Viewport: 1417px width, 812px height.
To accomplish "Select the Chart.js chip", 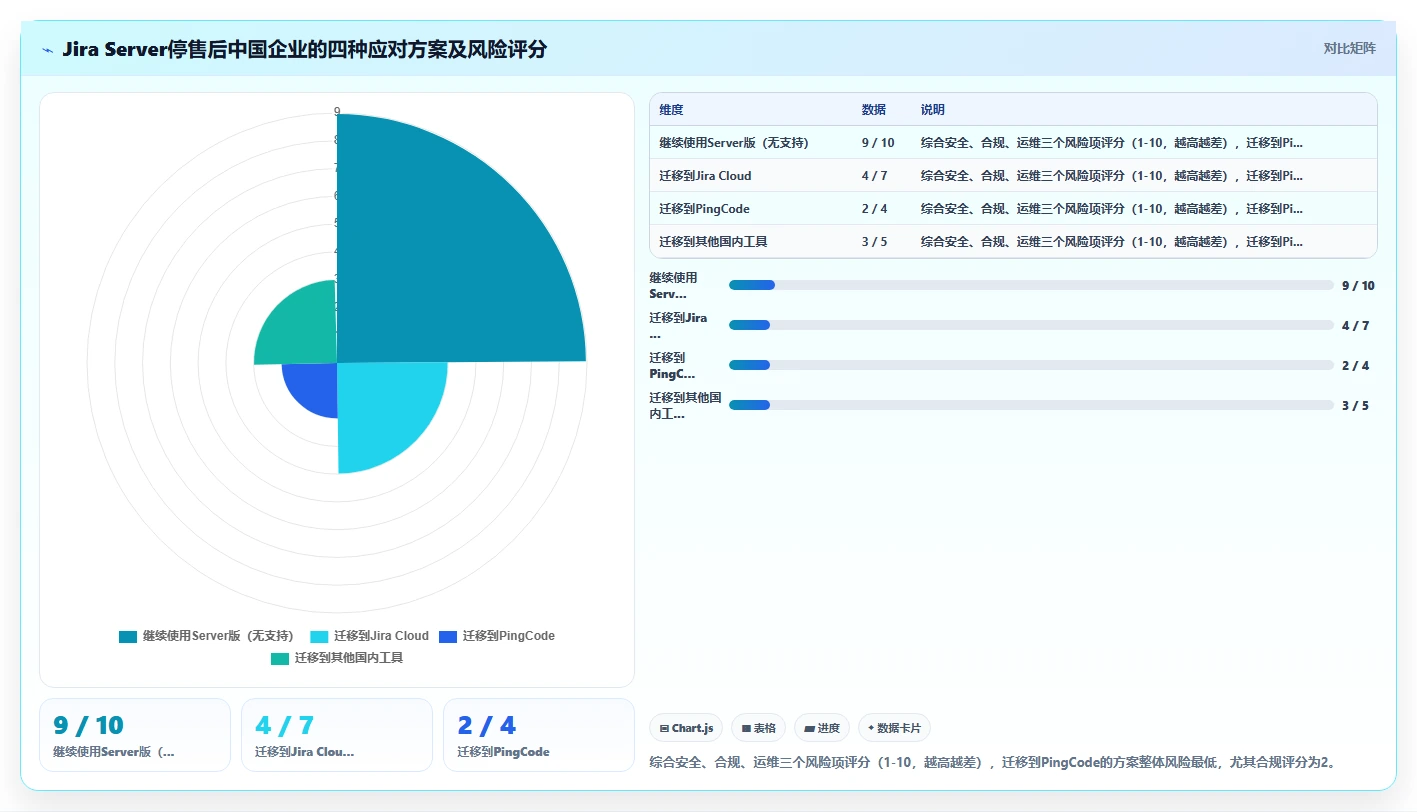I will pyautogui.click(x=686, y=728).
